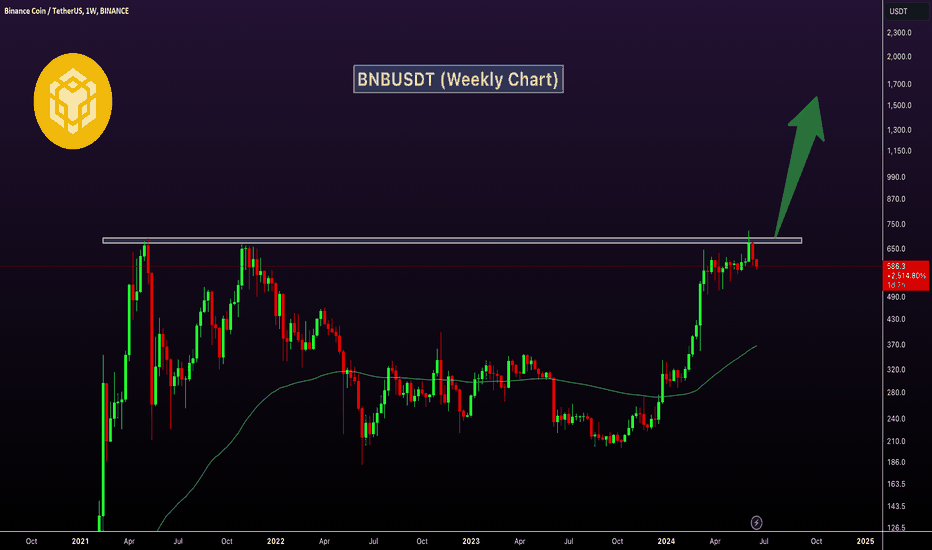
Task: Click the 2025 label on the time axis
Action: click(865, 541)
